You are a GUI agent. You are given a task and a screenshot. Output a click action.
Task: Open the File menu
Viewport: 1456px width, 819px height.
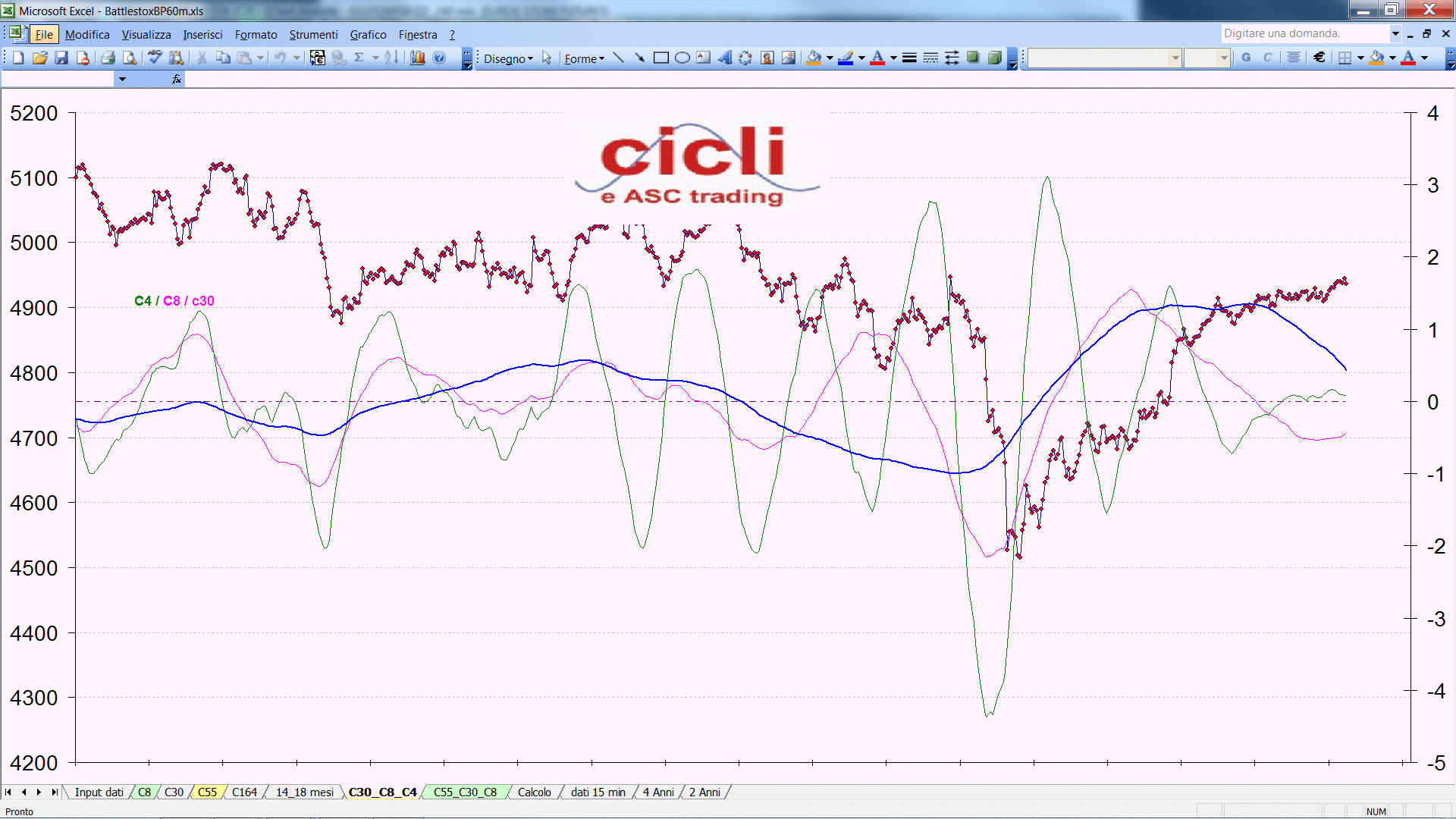tap(44, 35)
